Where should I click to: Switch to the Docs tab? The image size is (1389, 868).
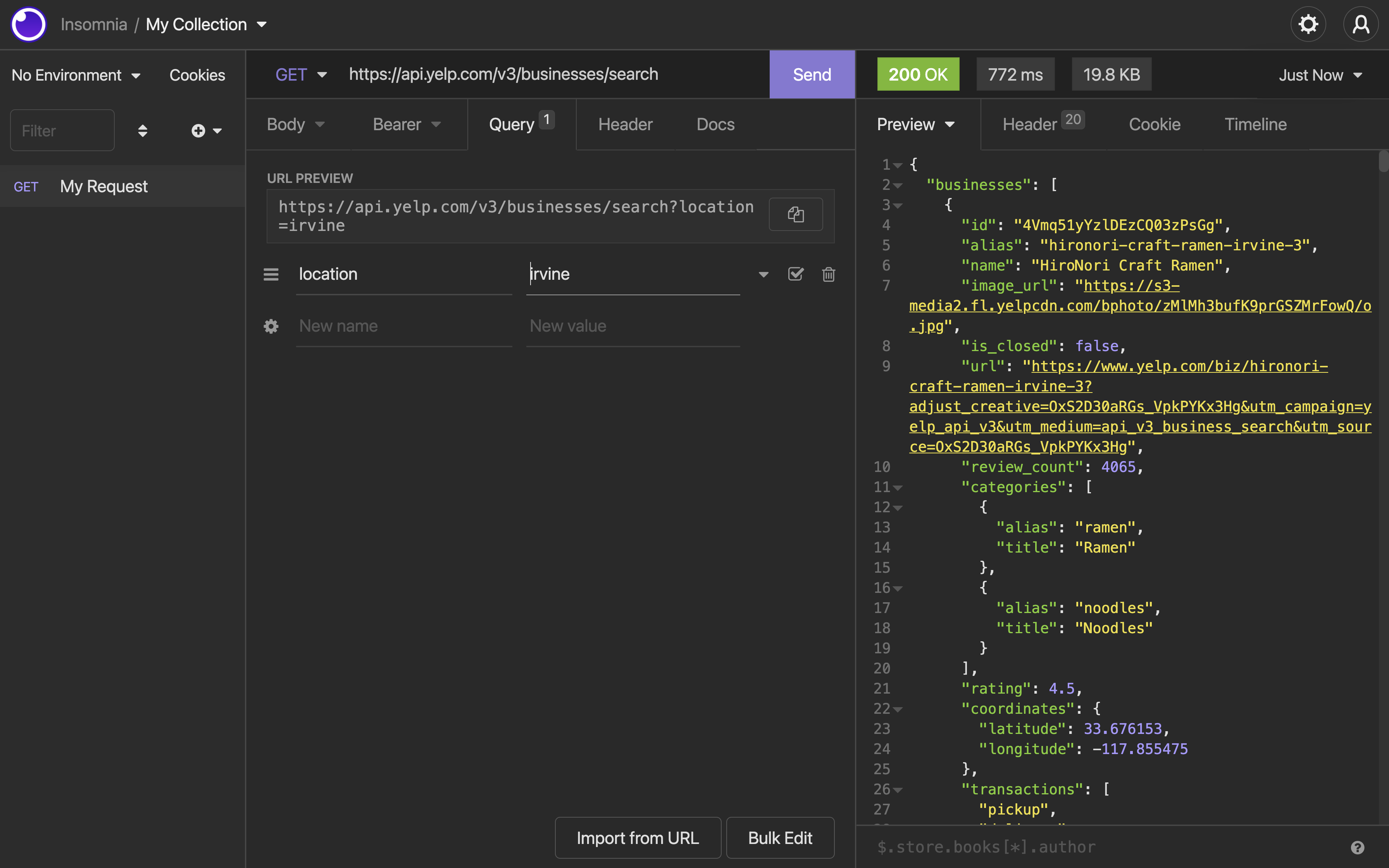[x=715, y=124]
